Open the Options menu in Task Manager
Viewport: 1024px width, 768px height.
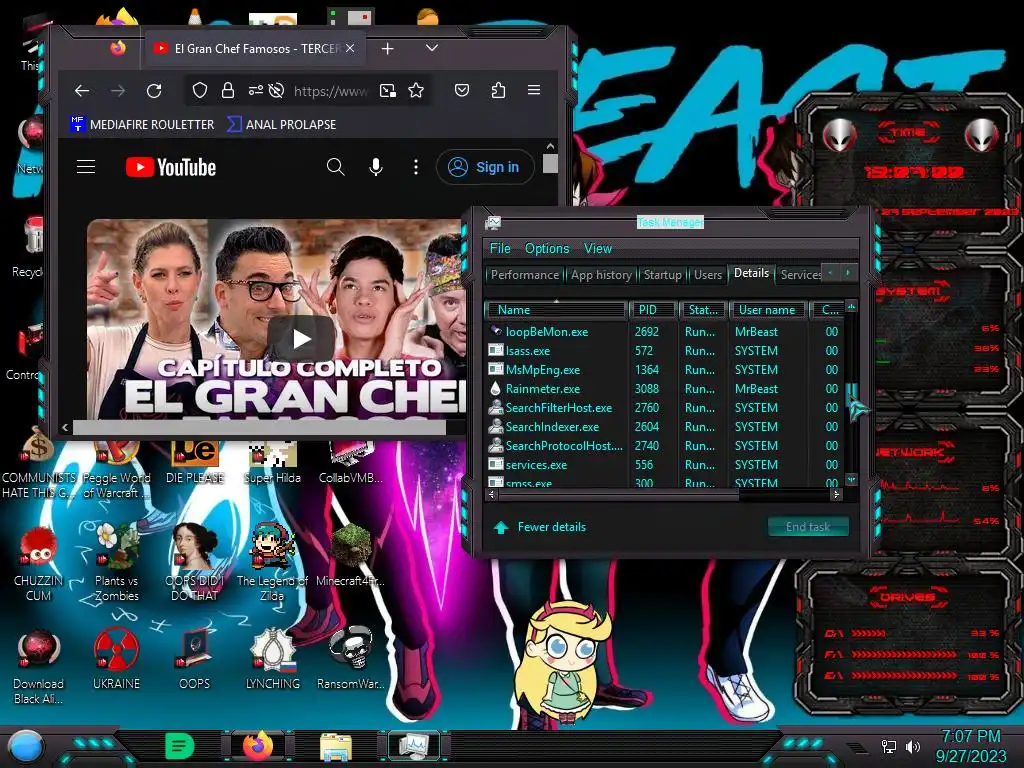(x=547, y=248)
